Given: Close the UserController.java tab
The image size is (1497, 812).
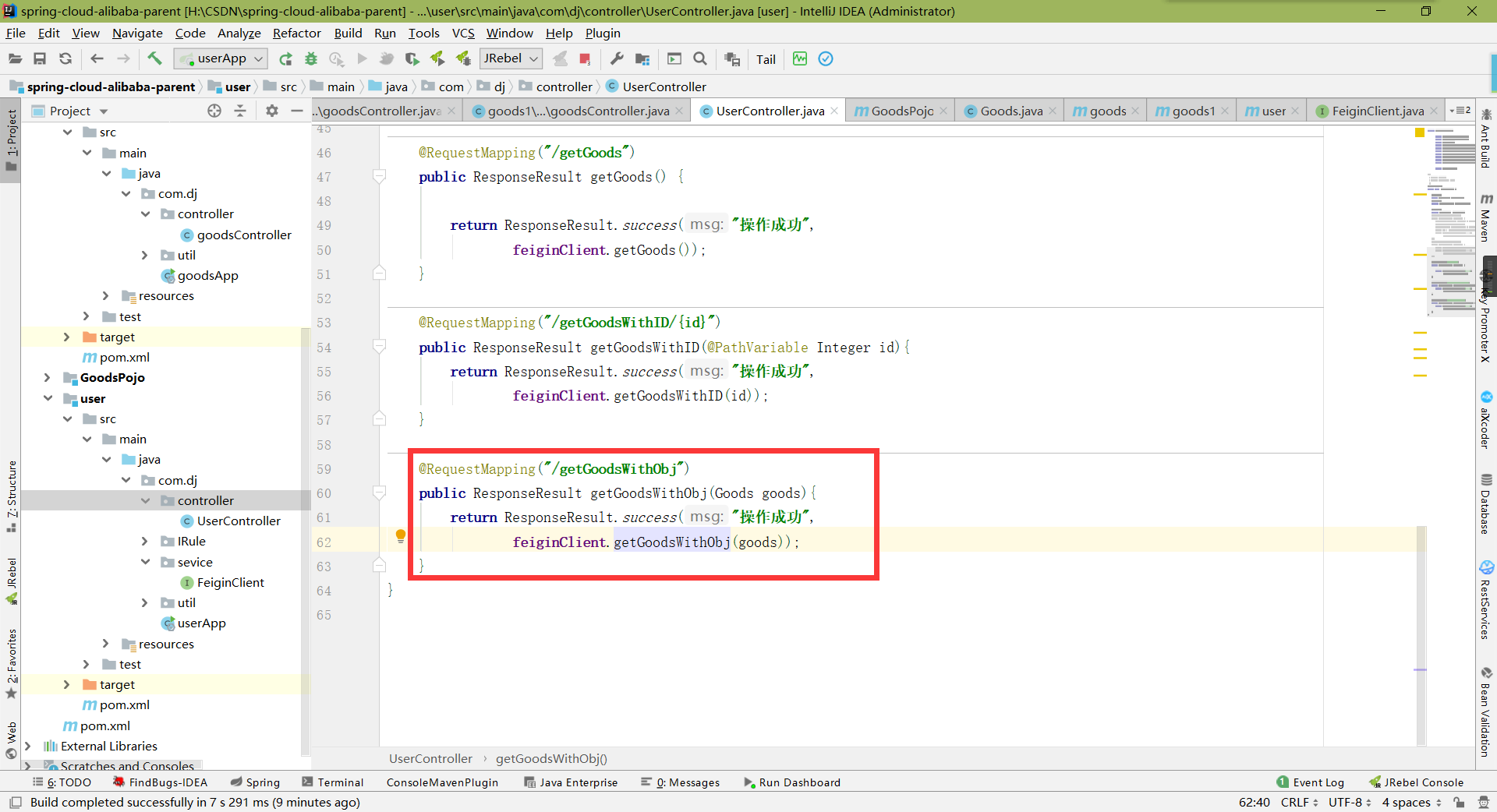Looking at the screenshot, I should tap(834, 111).
